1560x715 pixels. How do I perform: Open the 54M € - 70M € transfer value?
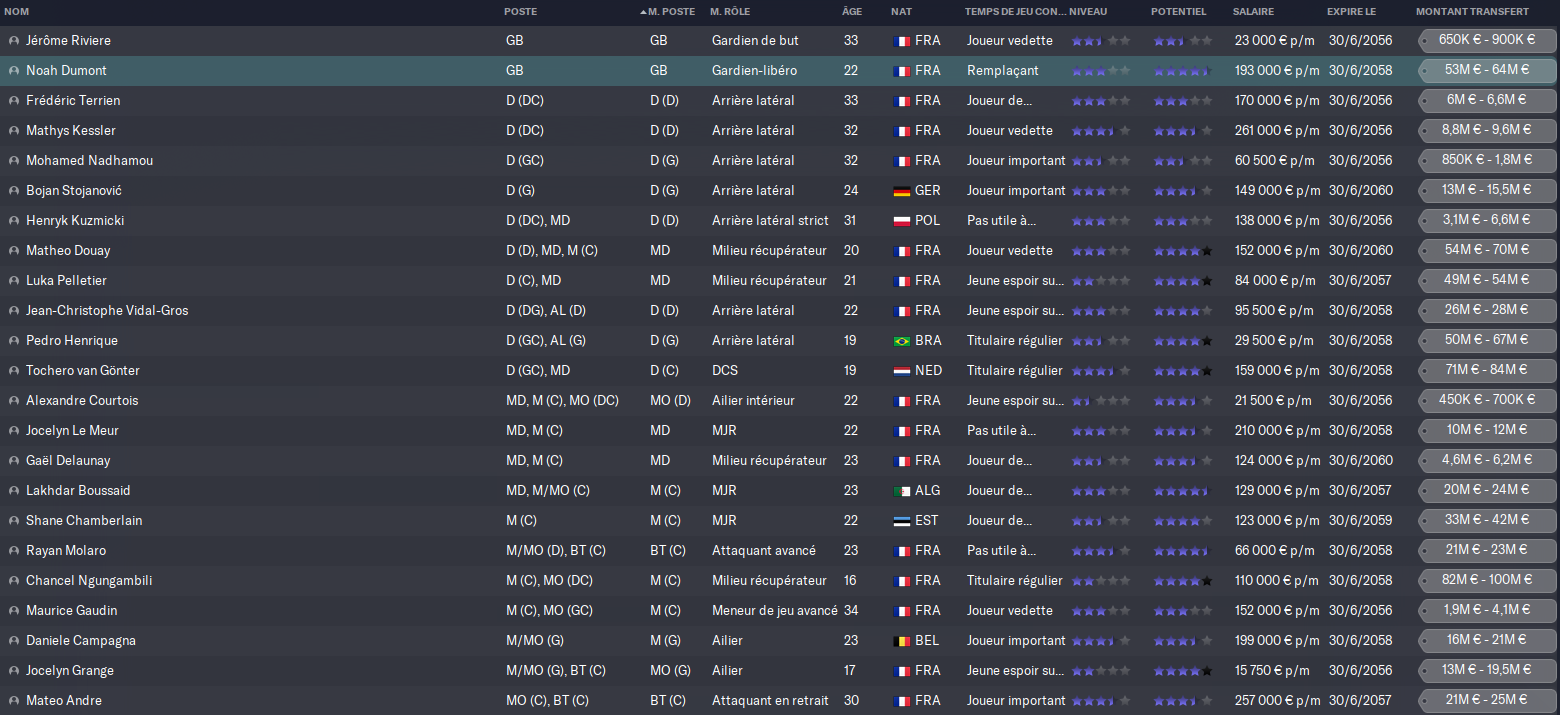click(x=1487, y=250)
